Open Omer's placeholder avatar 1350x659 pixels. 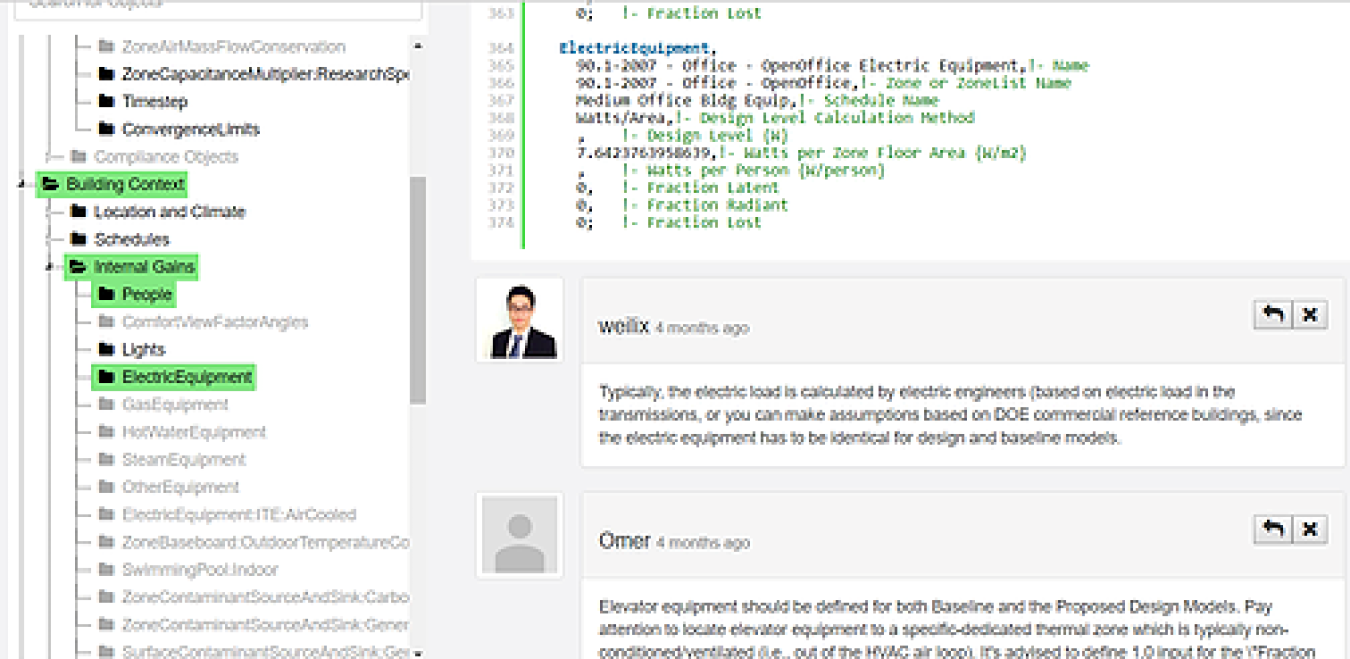tap(519, 535)
